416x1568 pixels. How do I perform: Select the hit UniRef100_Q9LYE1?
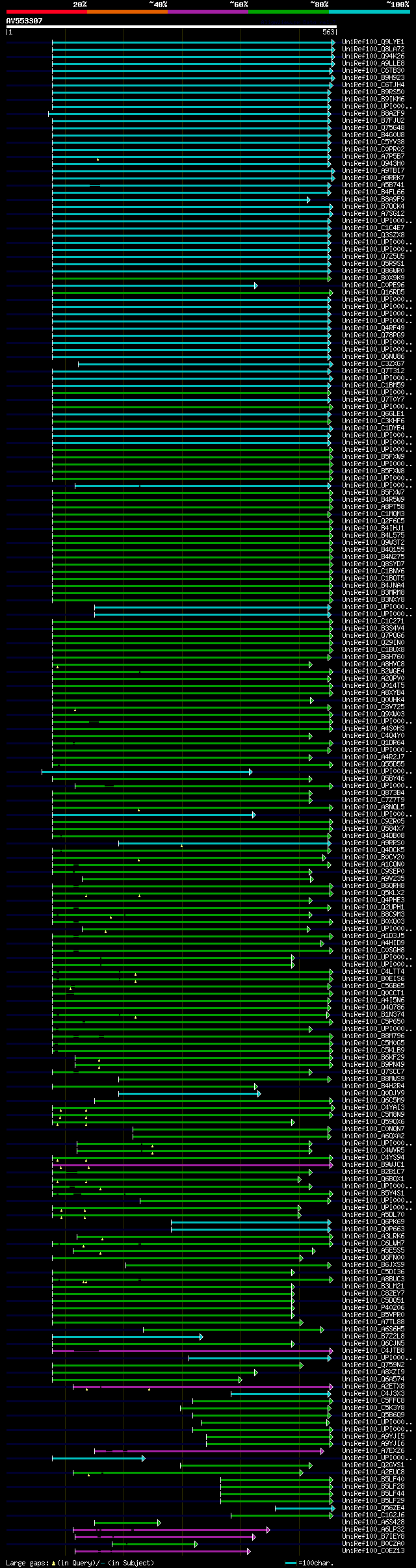tap(373, 42)
